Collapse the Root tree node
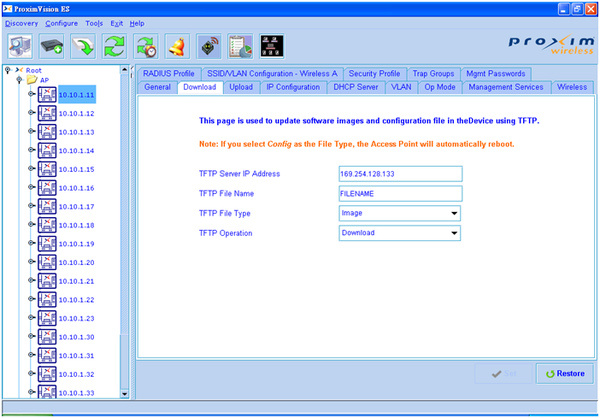 click(x=7, y=70)
